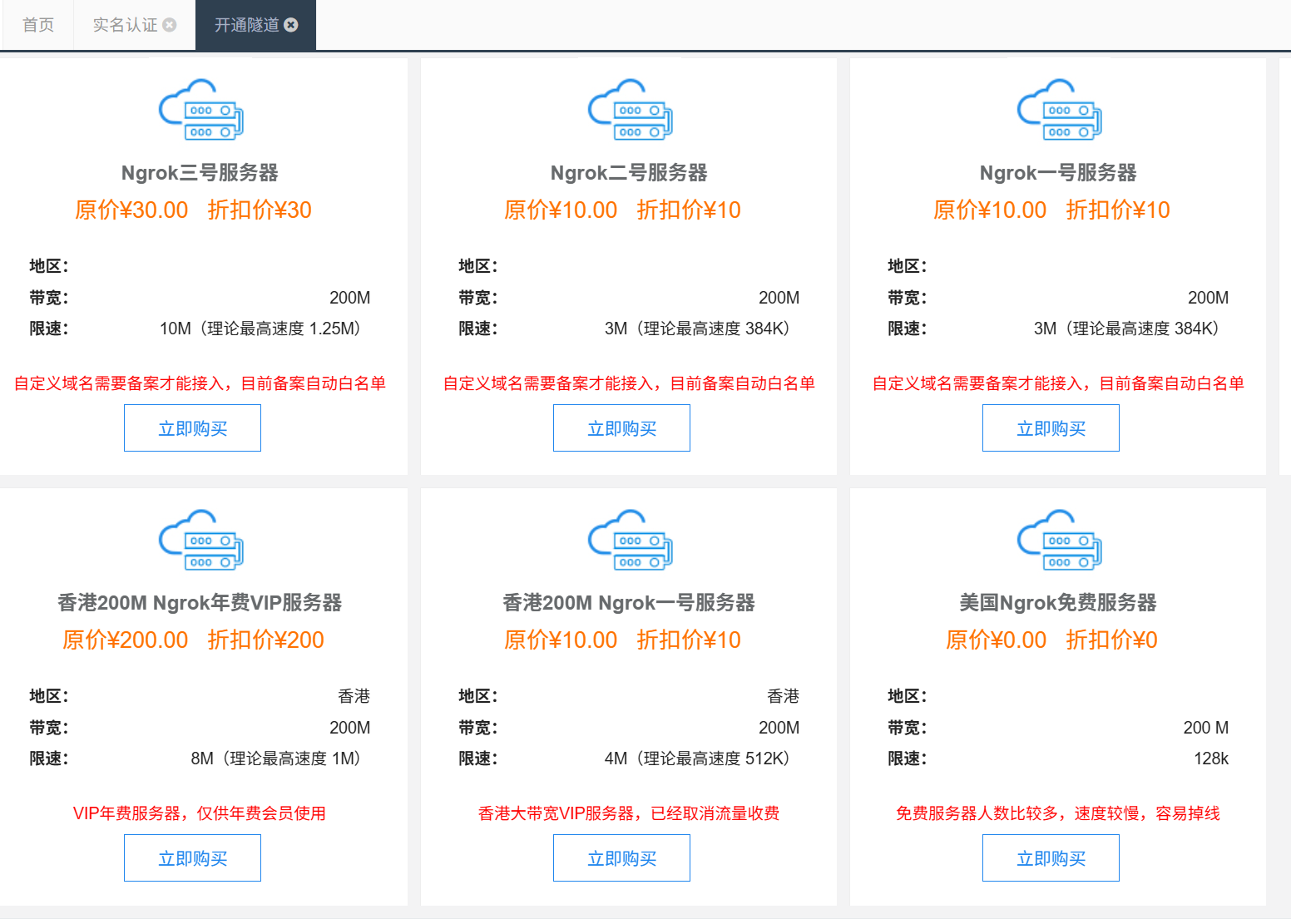Click the 香港大带宽VIP服务器，已经取消流量收费 notice

[x=629, y=813]
